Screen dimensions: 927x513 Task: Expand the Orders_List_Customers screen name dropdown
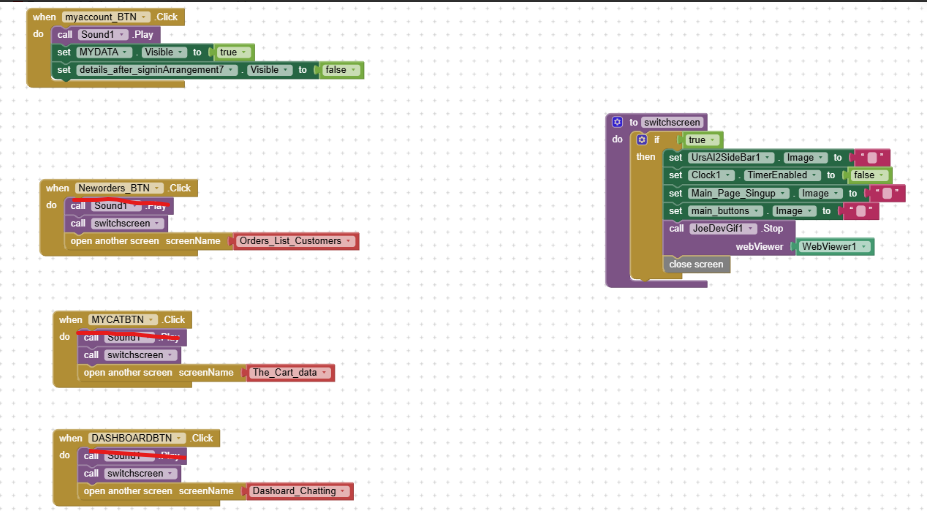[349, 241]
